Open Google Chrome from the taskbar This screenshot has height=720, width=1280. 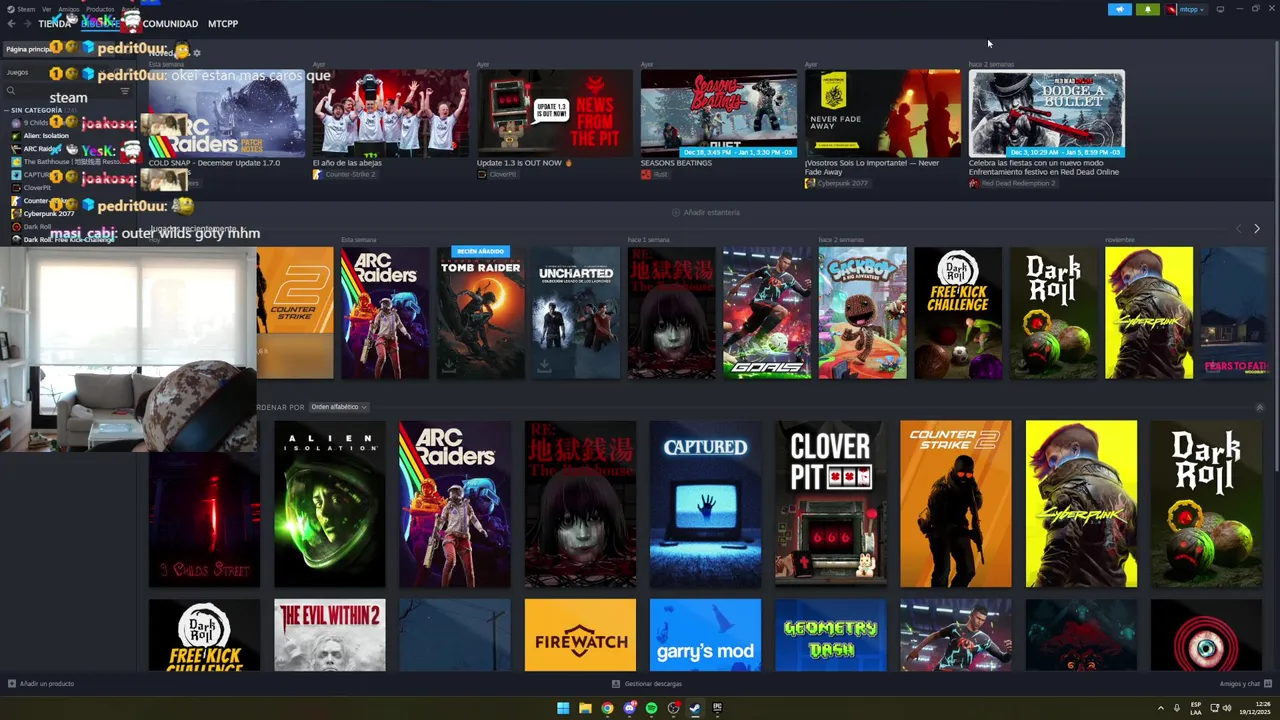click(x=607, y=708)
